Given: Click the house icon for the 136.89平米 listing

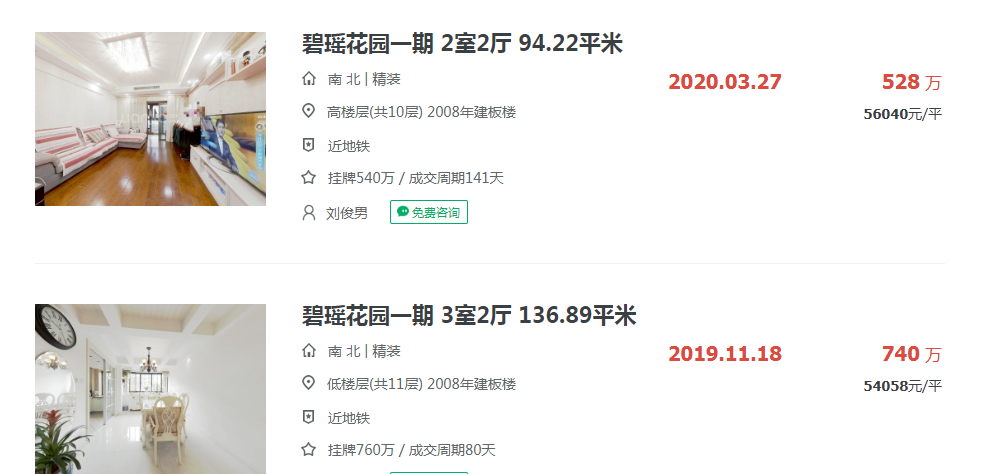Looking at the screenshot, I should pos(309,351).
